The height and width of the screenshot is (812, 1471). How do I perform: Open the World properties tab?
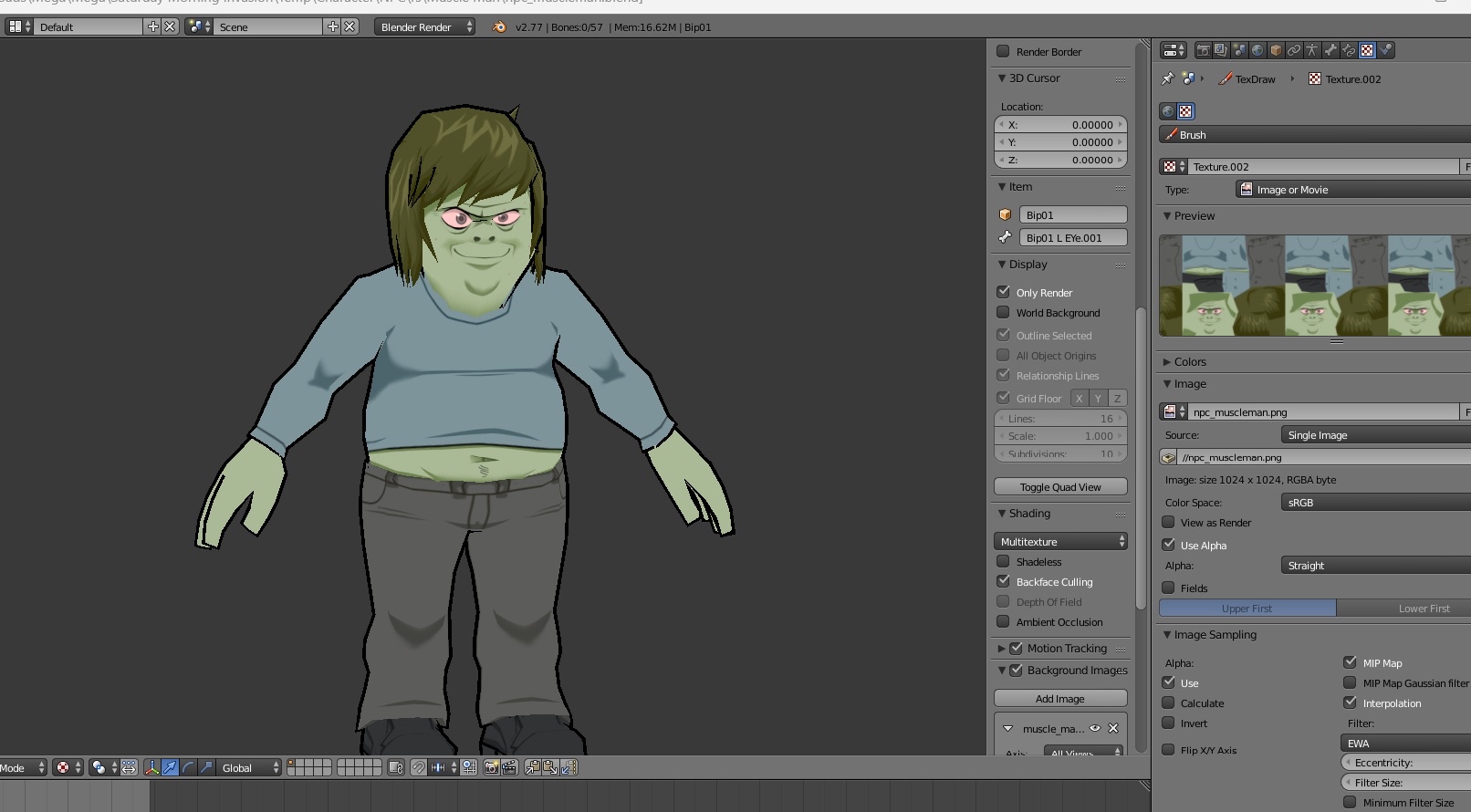click(1257, 50)
